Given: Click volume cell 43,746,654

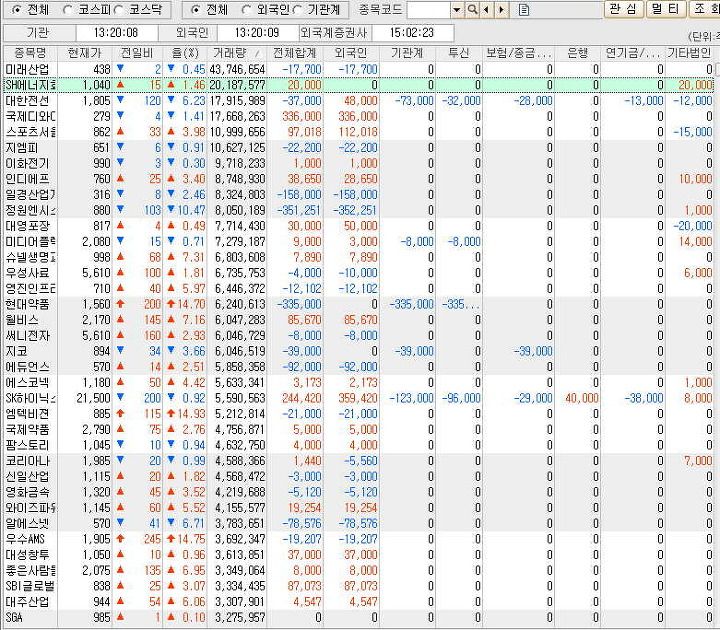Looking at the screenshot, I should tap(237, 69).
